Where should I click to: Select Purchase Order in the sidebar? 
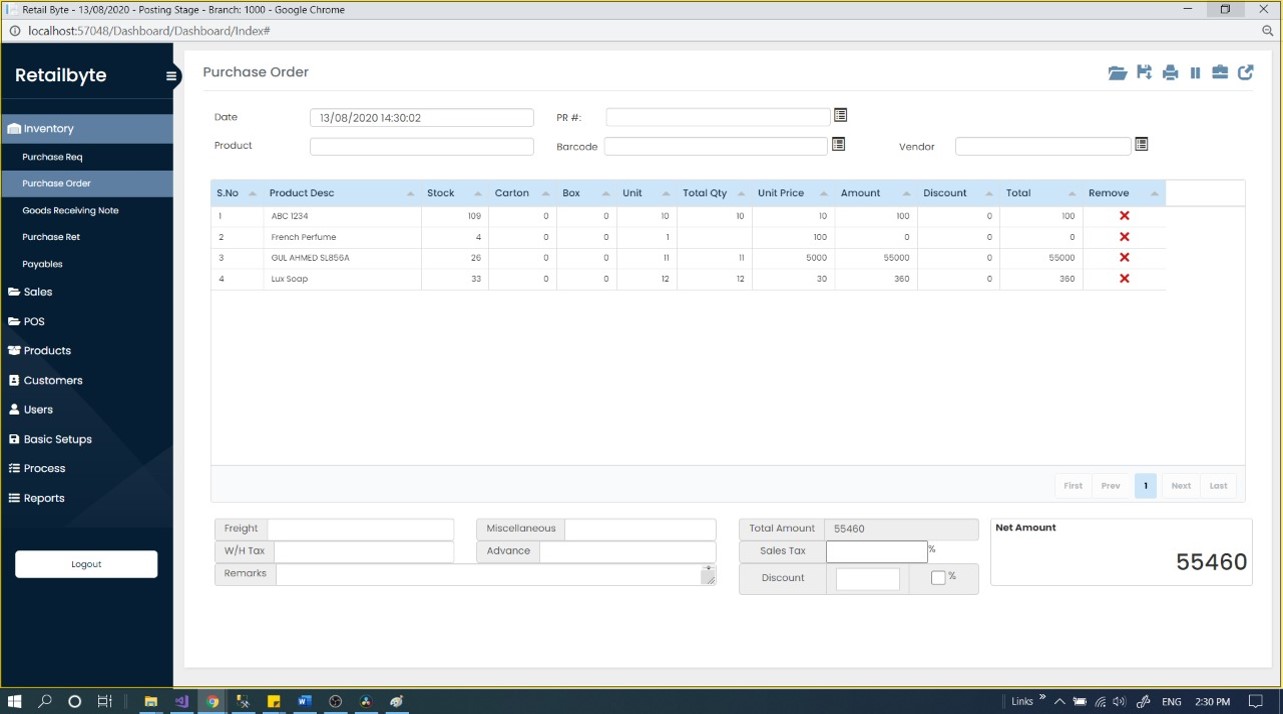click(x=86, y=184)
